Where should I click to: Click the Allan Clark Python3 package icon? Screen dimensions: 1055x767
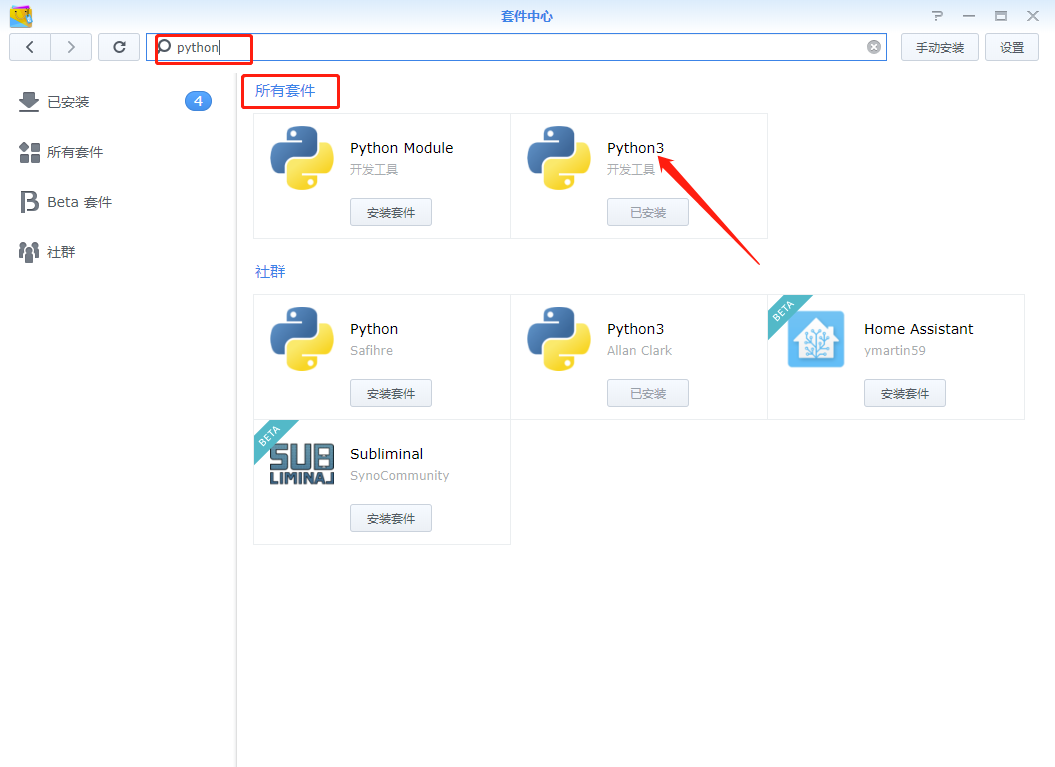point(558,339)
